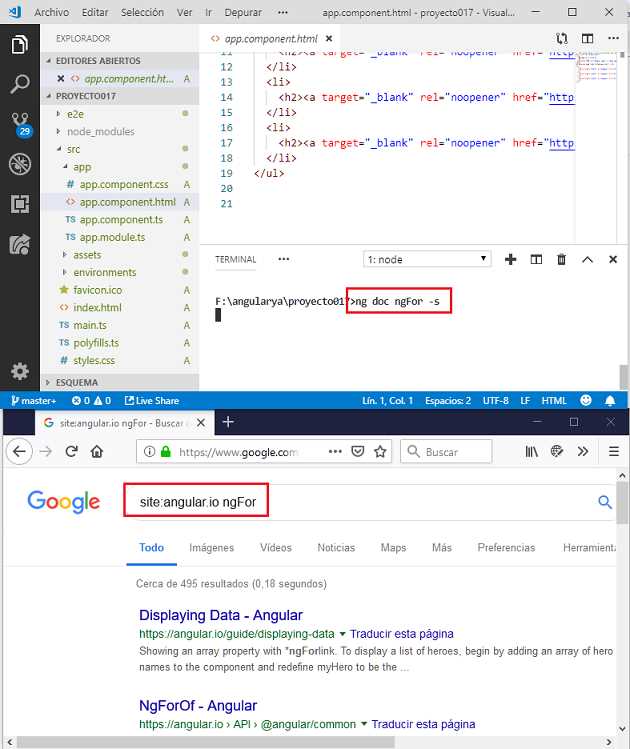Open the Debug view in activity bar
The image size is (630, 749).
tap(20, 164)
